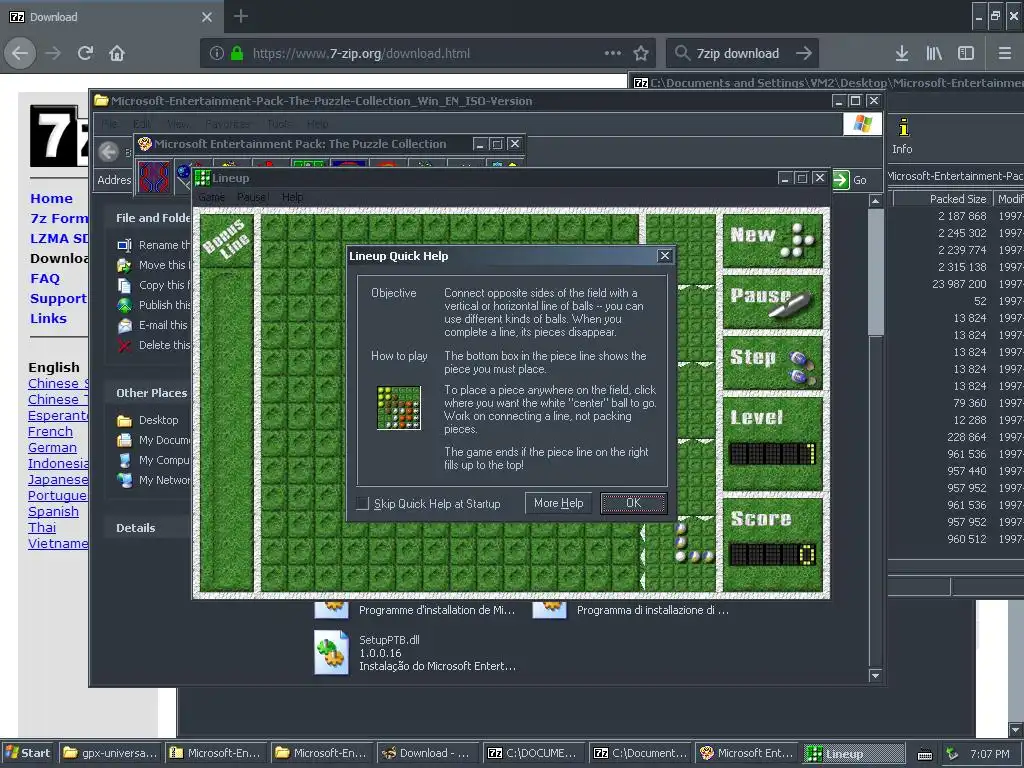Screen dimensions: 1024x768
Task: Switch to the gpx-universa taskbar item
Action: pos(110,753)
